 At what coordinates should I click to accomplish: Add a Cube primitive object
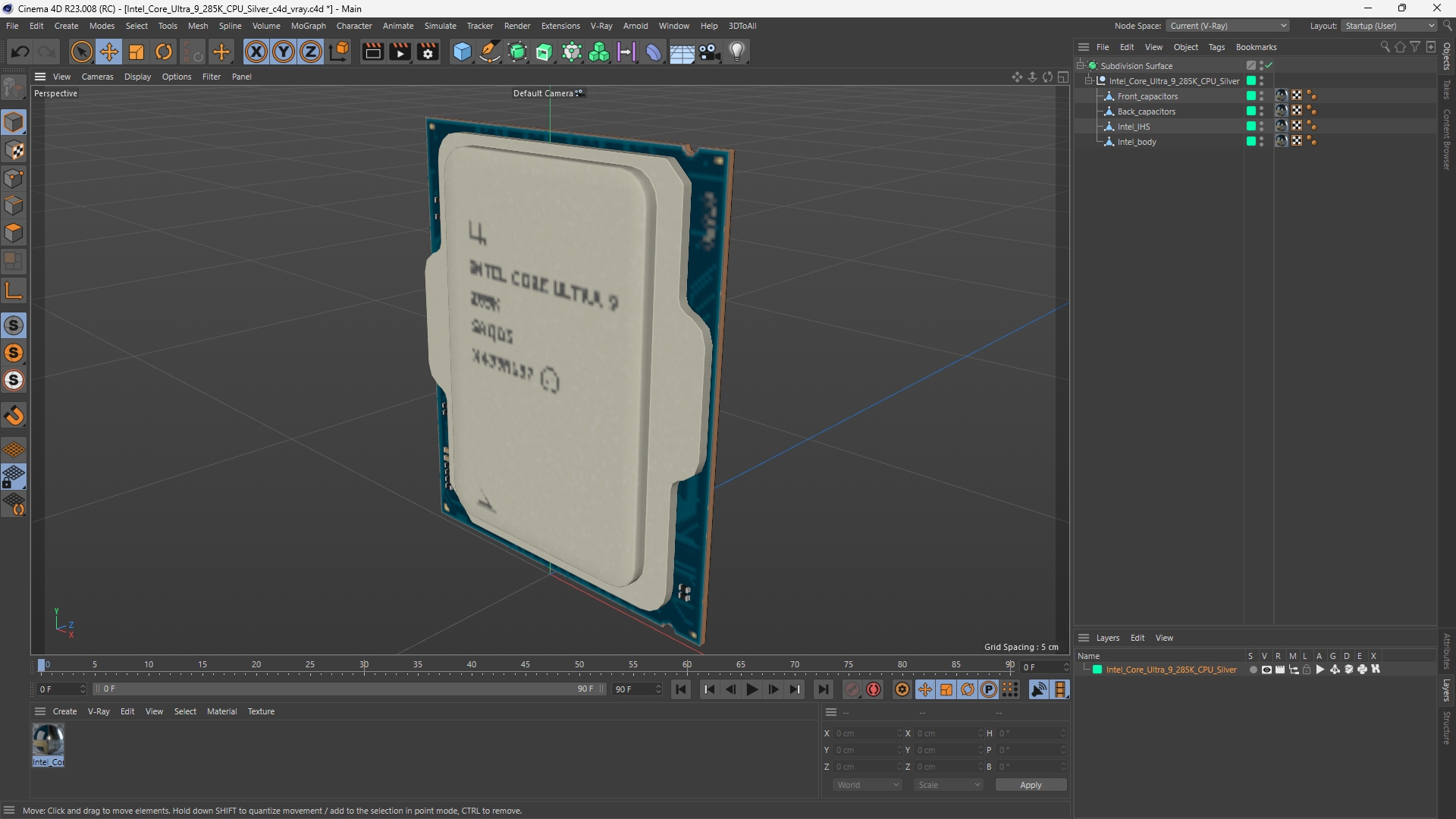point(462,52)
